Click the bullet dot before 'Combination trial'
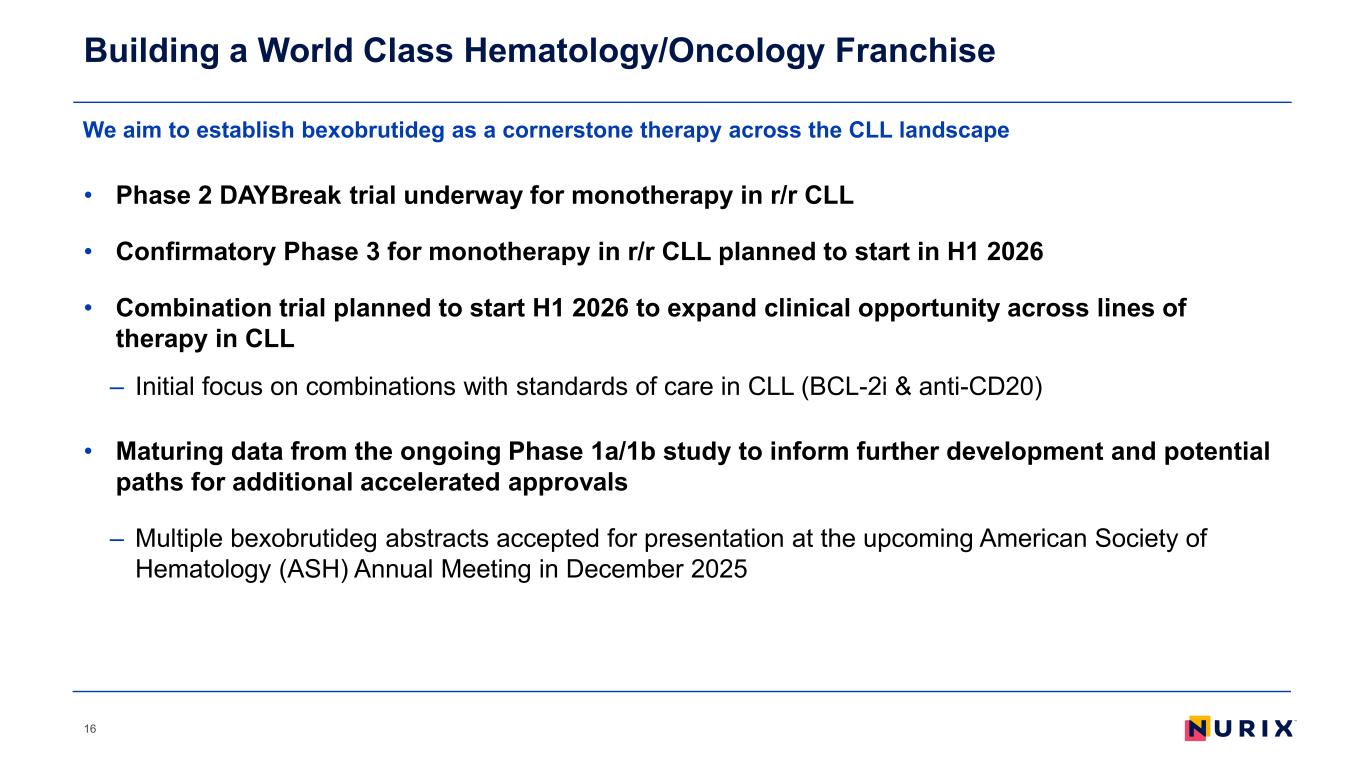This screenshot has height=768, width=1365. (x=90, y=309)
